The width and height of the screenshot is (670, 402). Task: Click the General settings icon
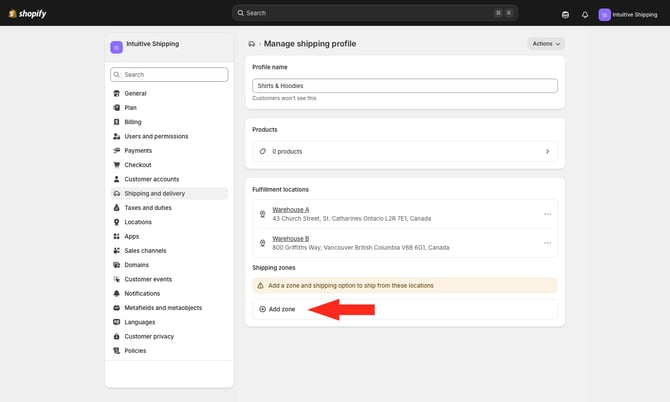[x=116, y=93]
